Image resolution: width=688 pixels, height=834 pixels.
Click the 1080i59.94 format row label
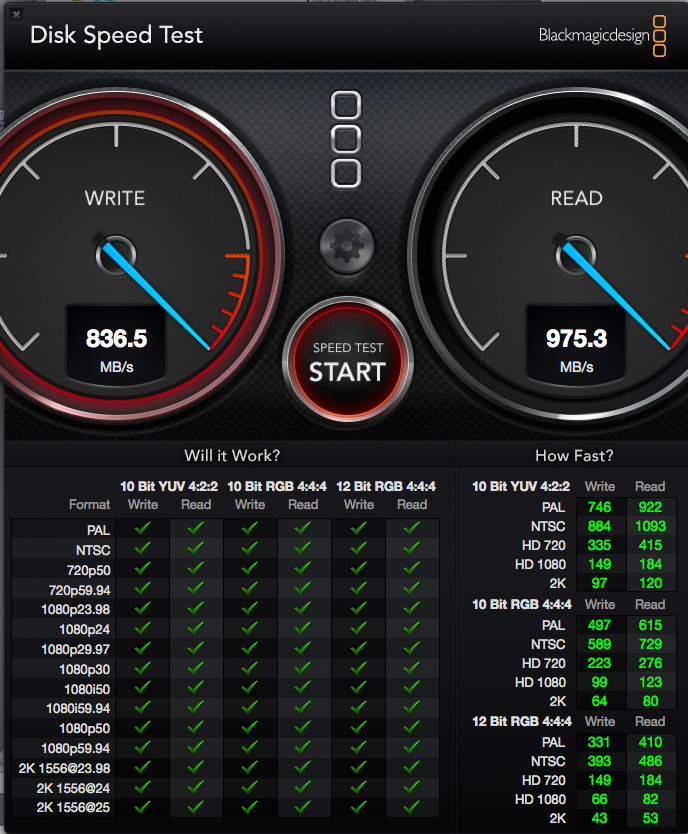78,708
